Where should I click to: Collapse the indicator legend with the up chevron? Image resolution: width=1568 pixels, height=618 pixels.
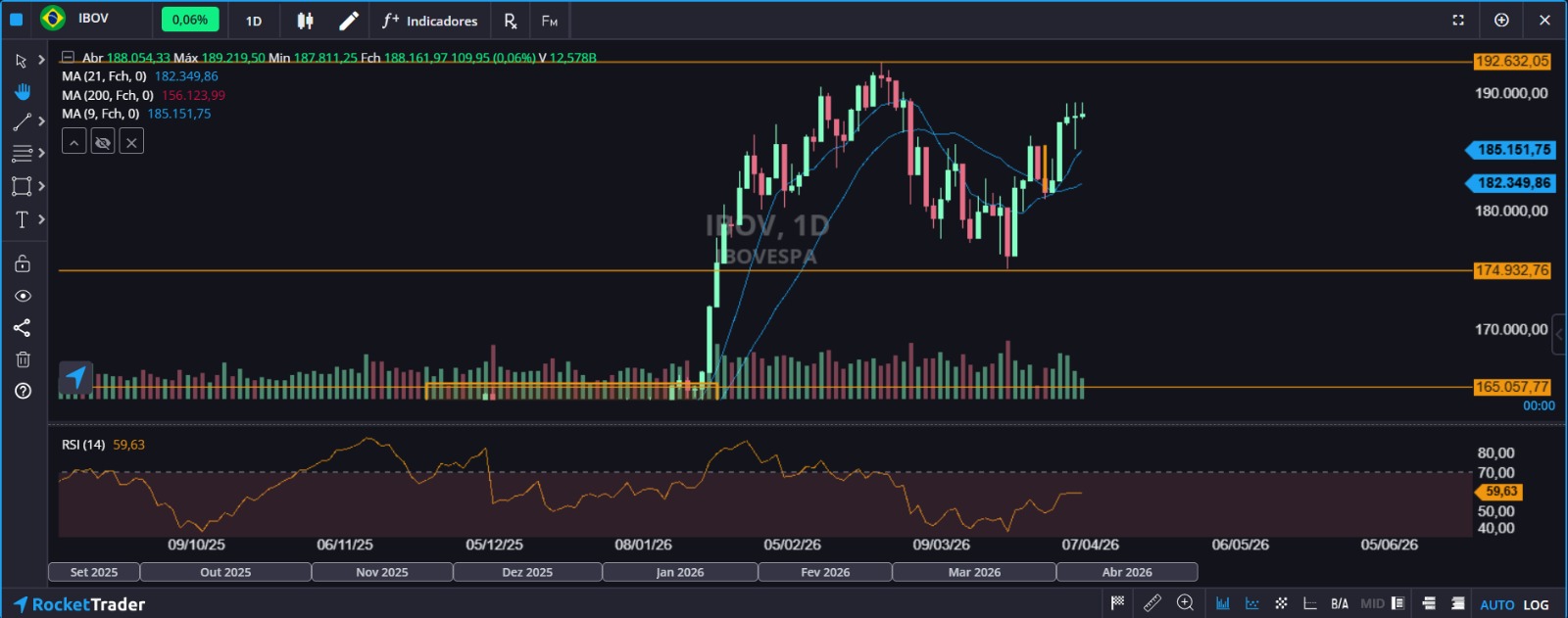coord(74,142)
